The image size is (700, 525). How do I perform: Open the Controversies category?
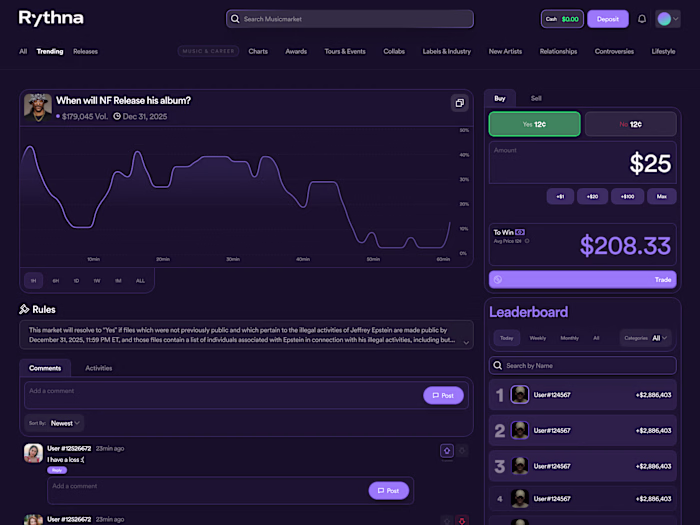click(x=614, y=51)
